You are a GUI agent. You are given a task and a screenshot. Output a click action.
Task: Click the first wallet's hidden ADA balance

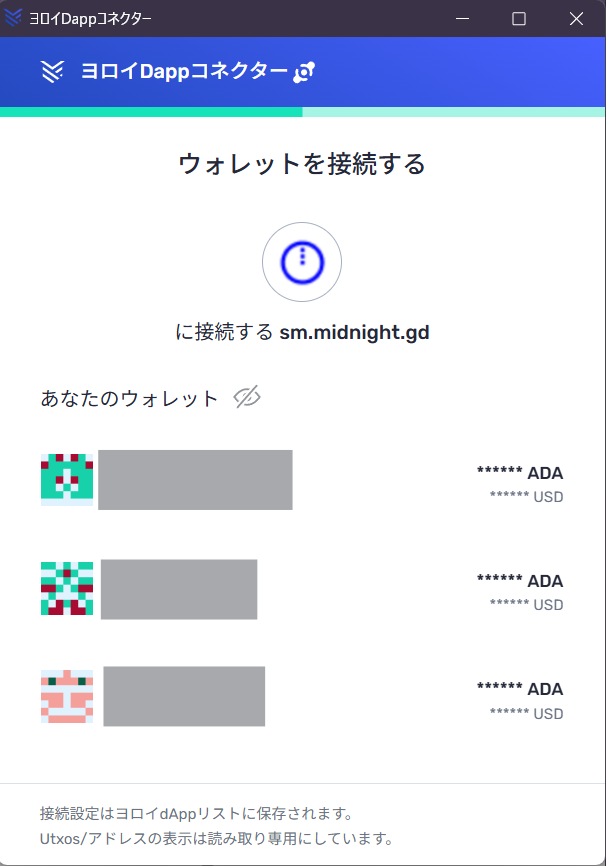(x=520, y=472)
